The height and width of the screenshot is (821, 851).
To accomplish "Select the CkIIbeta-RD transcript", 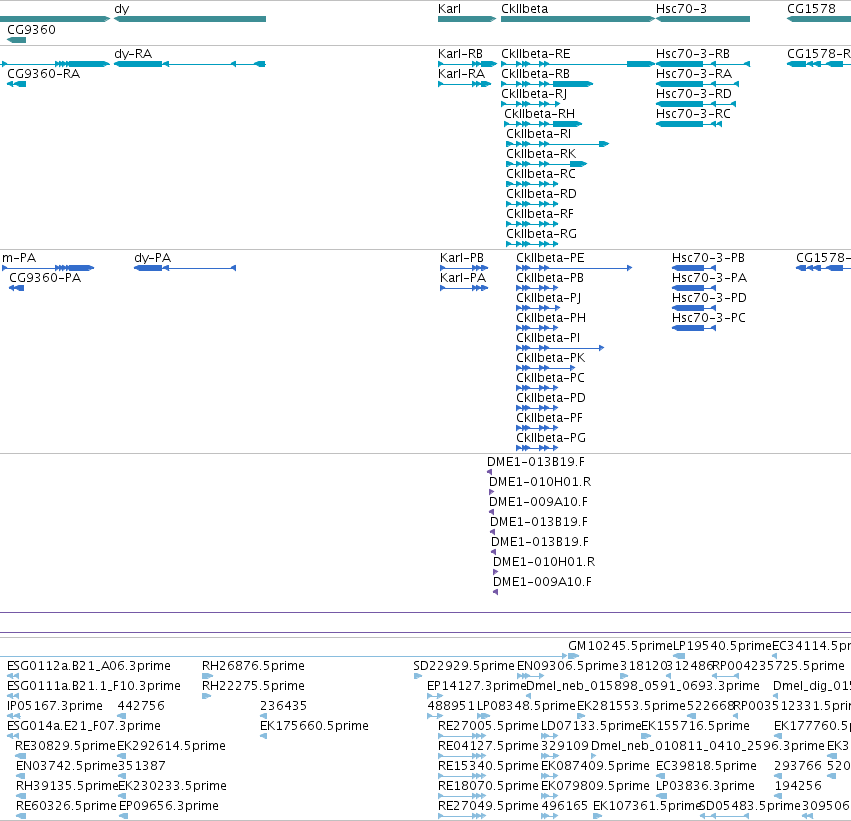I will [541, 194].
